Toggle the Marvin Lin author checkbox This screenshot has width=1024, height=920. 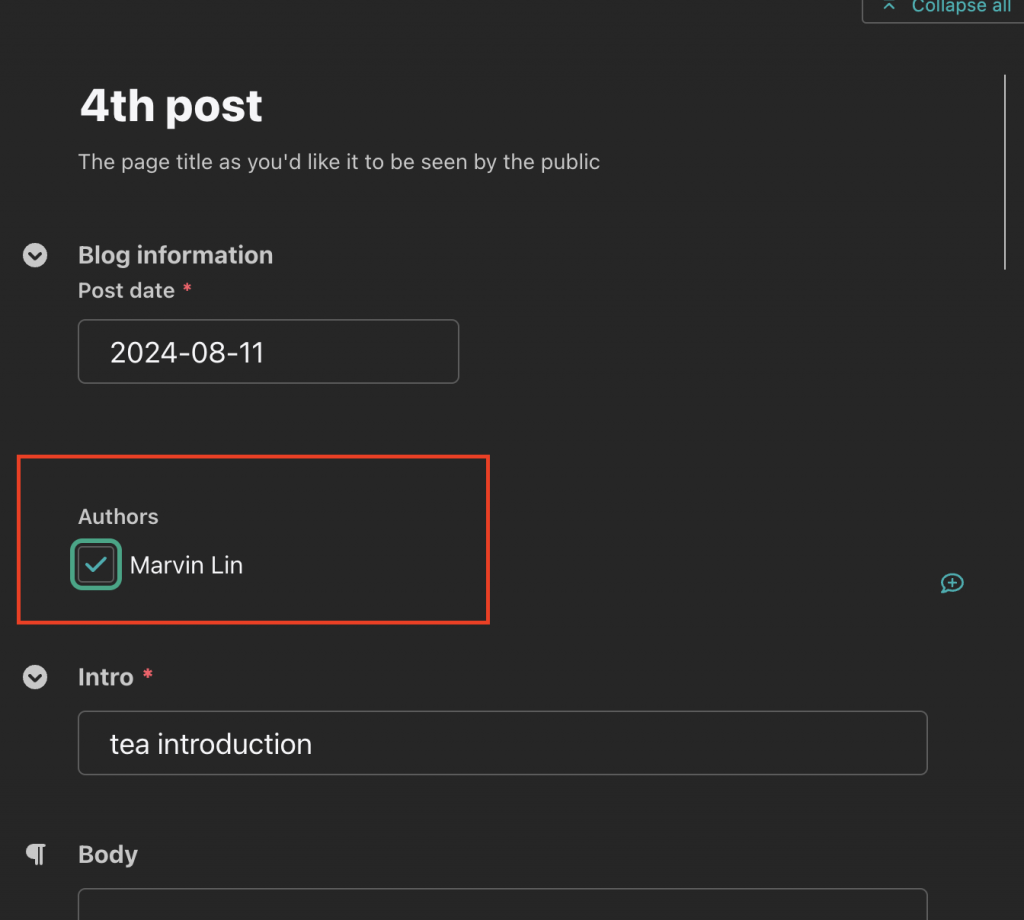[96, 564]
